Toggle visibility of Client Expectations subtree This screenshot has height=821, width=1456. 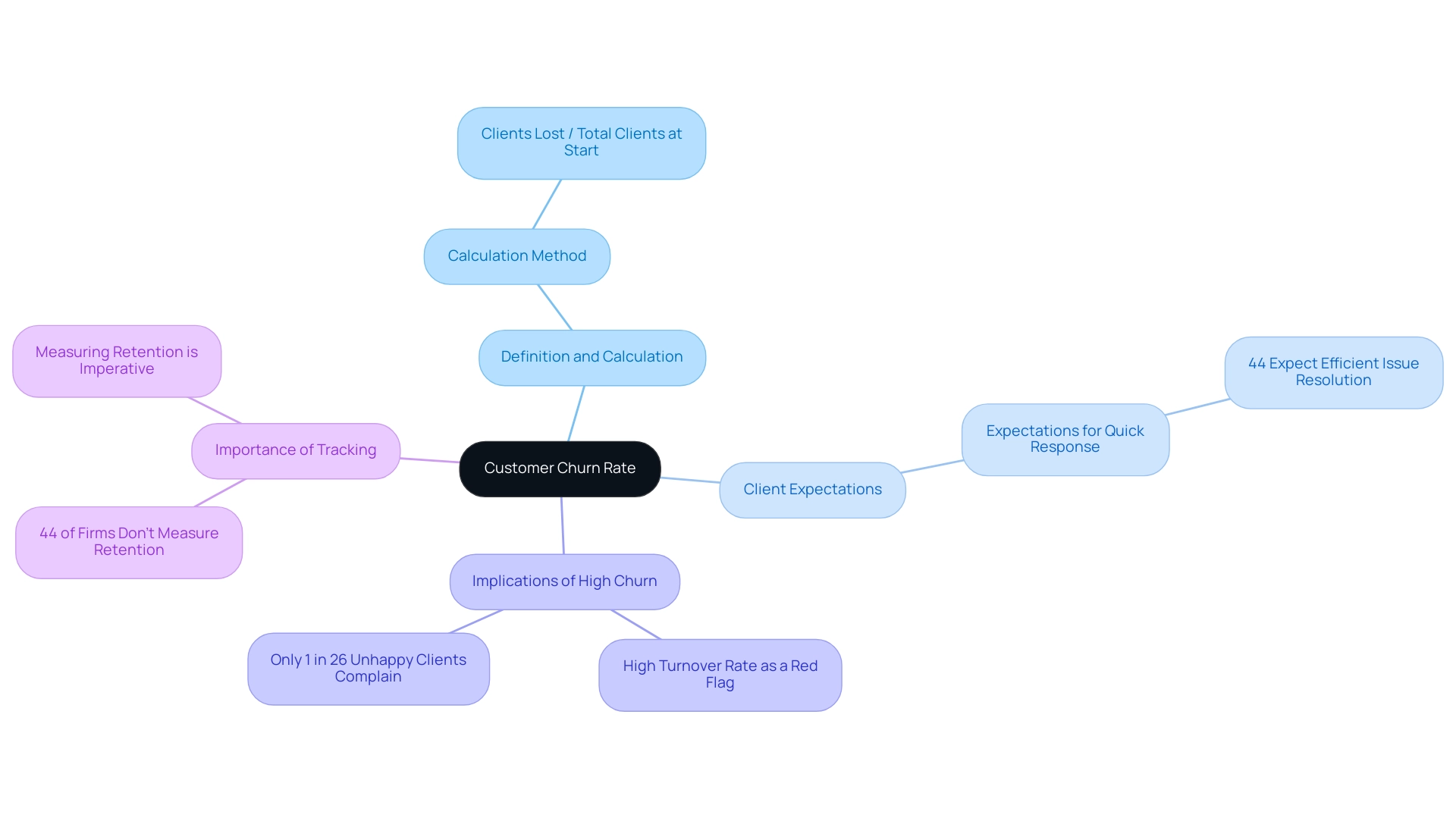(x=812, y=488)
